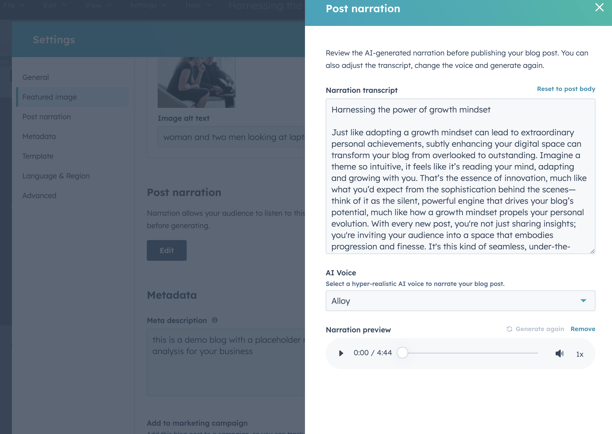Click the Image alt text field
This screenshot has width=612, height=434.
point(231,137)
